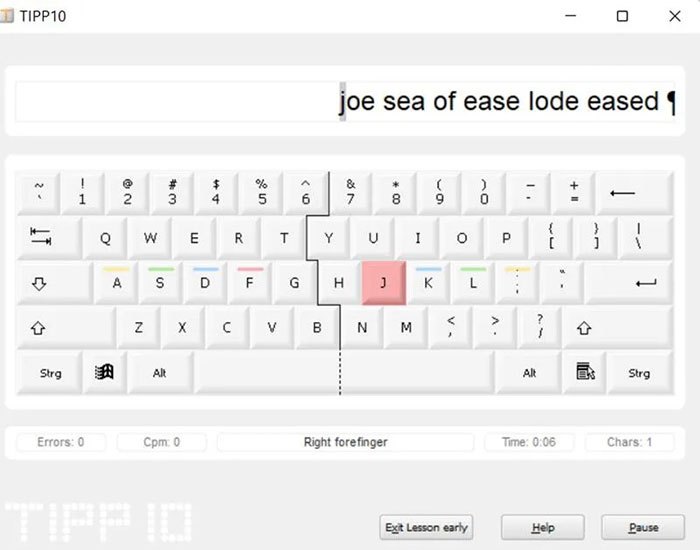Click the M key
700x550 pixels.
point(406,328)
